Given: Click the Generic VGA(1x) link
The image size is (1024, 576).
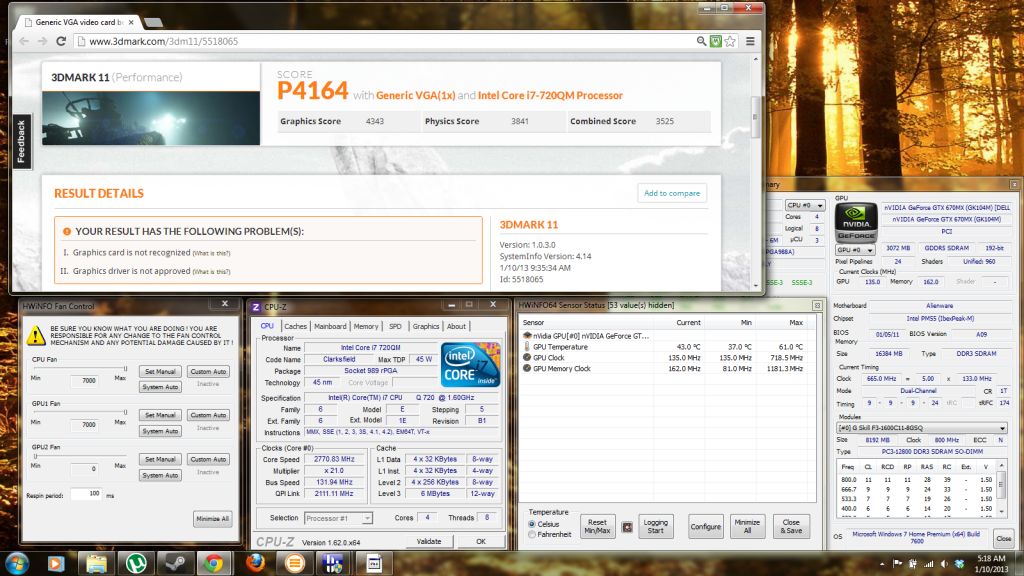Looking at the screenshot, I should point(415,95).
